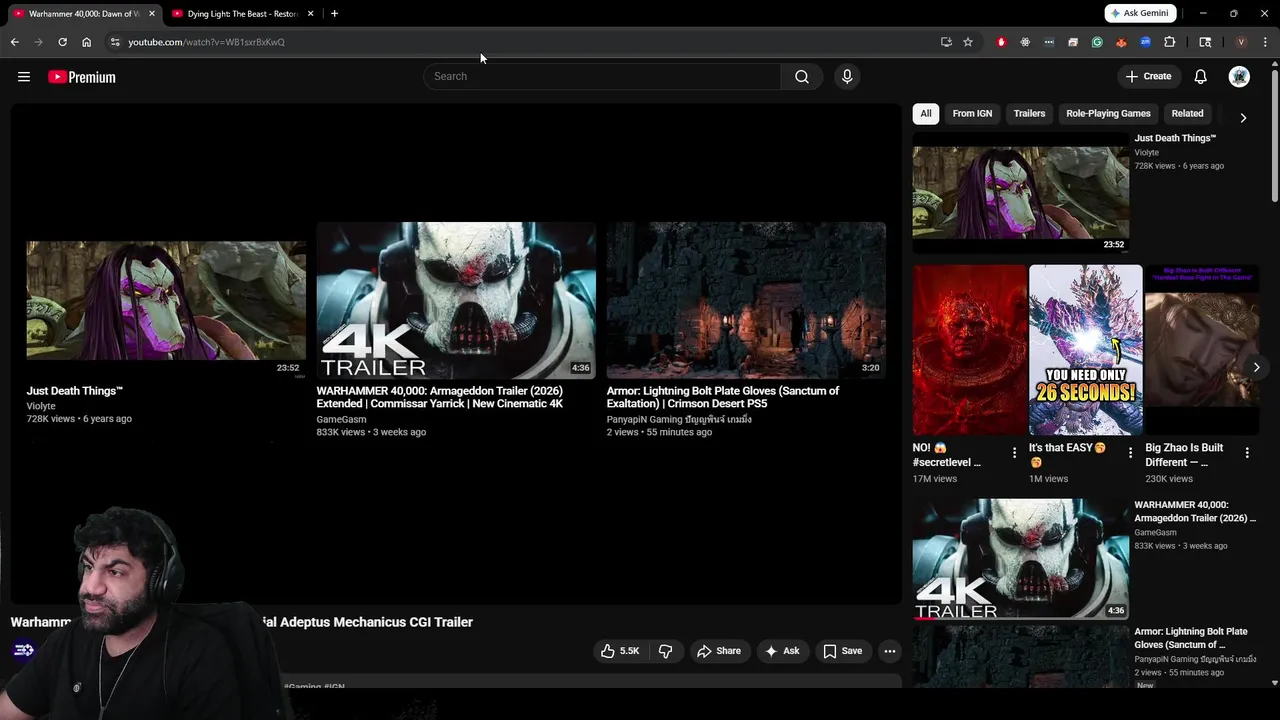Click the endscreen title 'WARHAMMER 40,000: Armageddon Trailer (2026)'
Image resolution: width=1280 pixels, height=720 pixels.
click(x=440, y=397)
